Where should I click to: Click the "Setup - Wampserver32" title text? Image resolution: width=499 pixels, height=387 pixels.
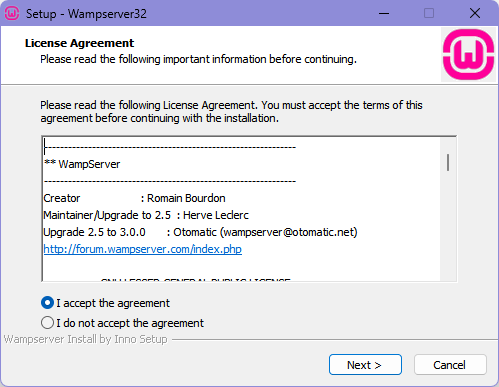tap(86, 14)
